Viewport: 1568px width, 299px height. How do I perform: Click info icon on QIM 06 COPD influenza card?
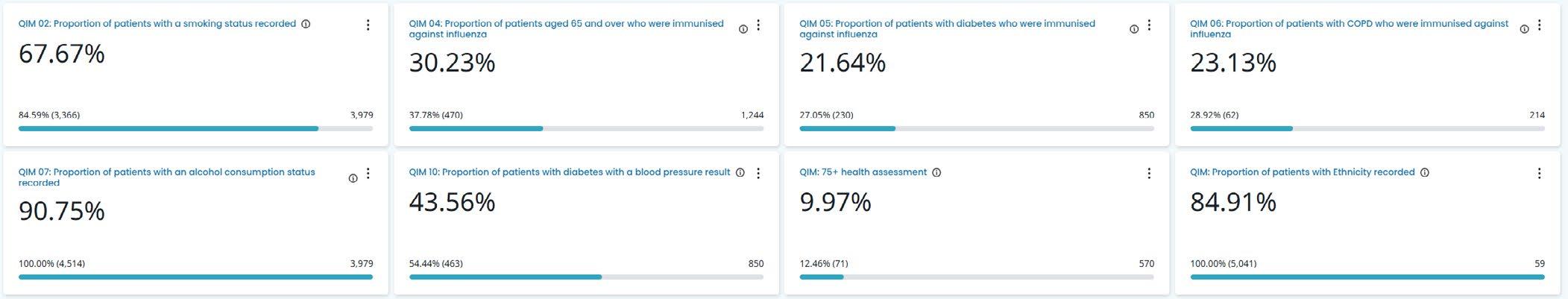tap(1524, 29)
